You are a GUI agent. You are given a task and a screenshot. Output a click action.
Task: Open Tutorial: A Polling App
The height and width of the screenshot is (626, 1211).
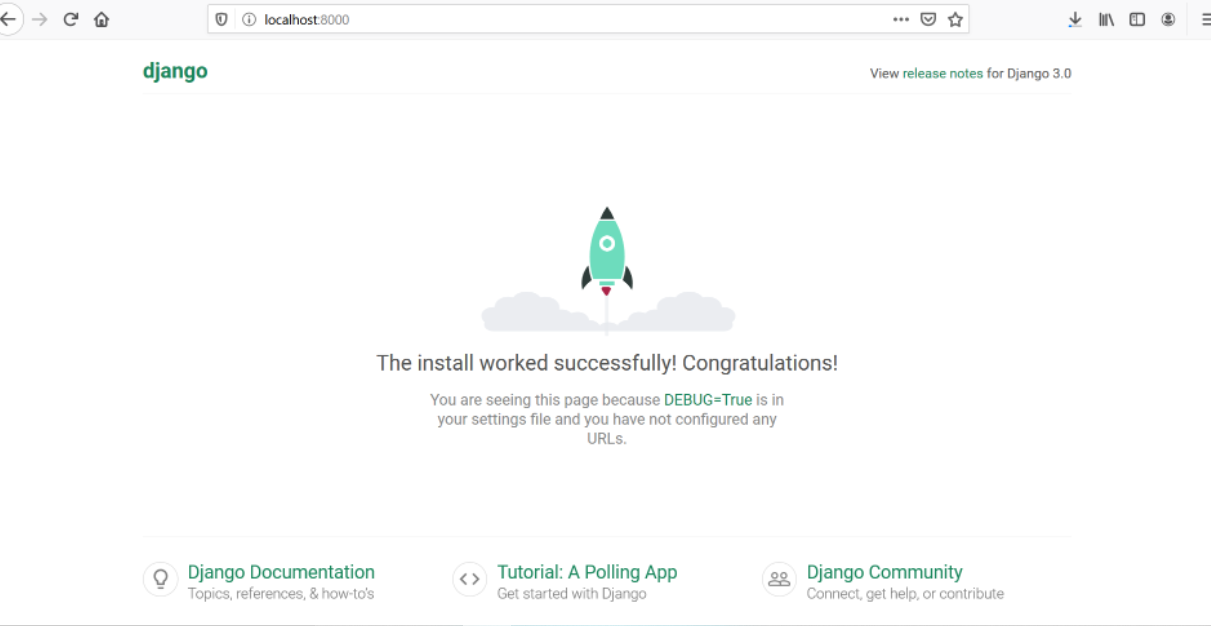point(587,572)
